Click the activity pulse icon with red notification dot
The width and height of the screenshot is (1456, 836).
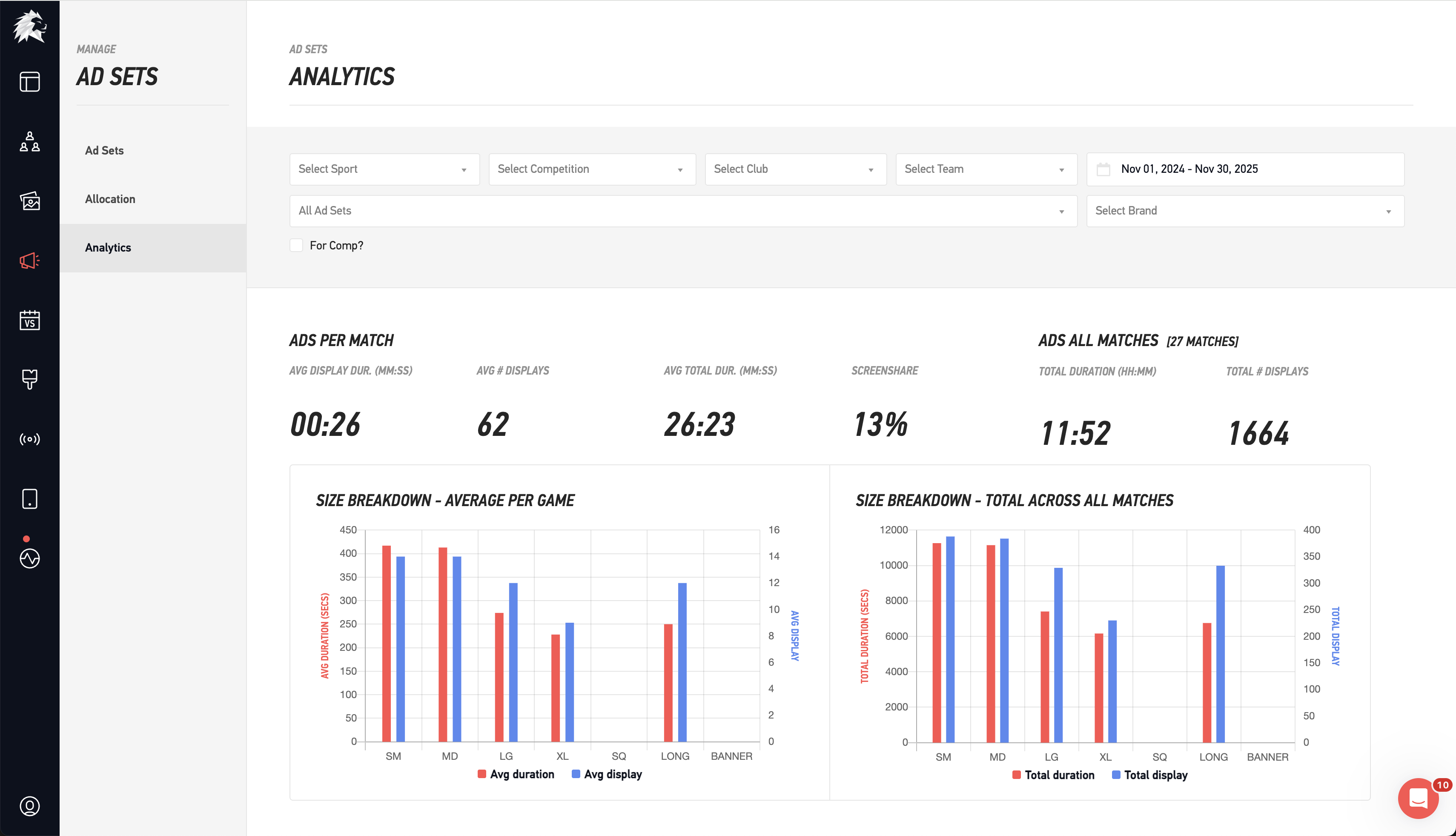(29, 558)
